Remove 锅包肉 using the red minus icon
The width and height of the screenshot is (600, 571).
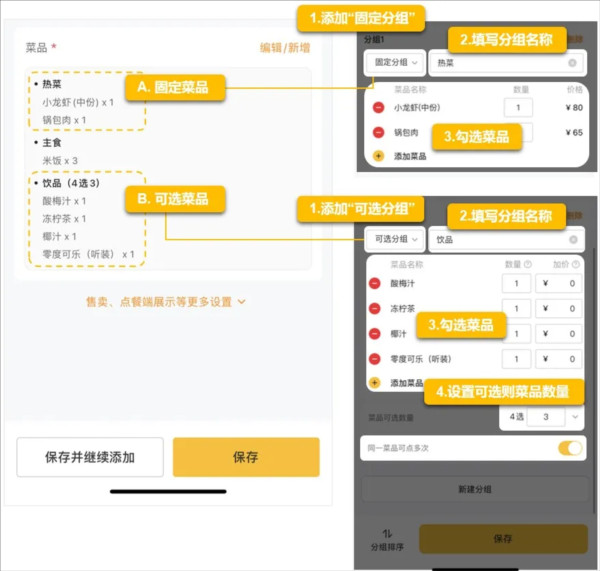pos(378,132)
